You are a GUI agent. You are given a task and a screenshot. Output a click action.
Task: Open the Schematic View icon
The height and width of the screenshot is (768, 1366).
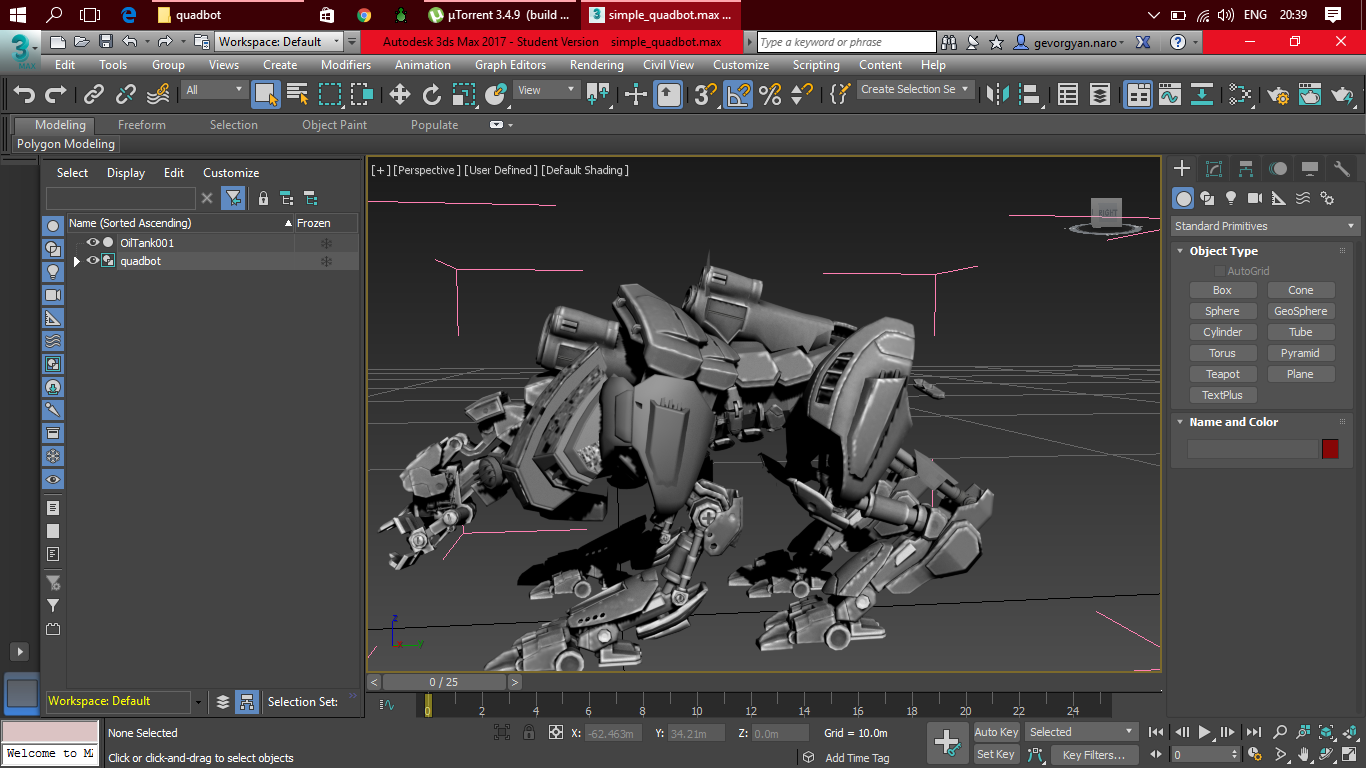click(x=1202, y=94)
